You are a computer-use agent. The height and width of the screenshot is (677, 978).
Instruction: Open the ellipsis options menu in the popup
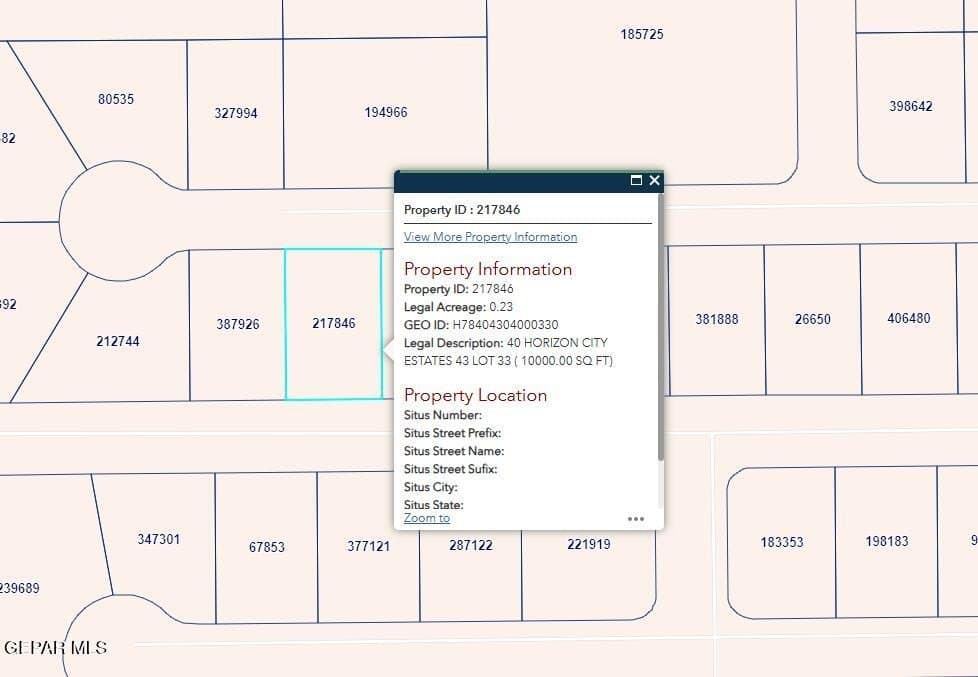click(x=637, y=519)
